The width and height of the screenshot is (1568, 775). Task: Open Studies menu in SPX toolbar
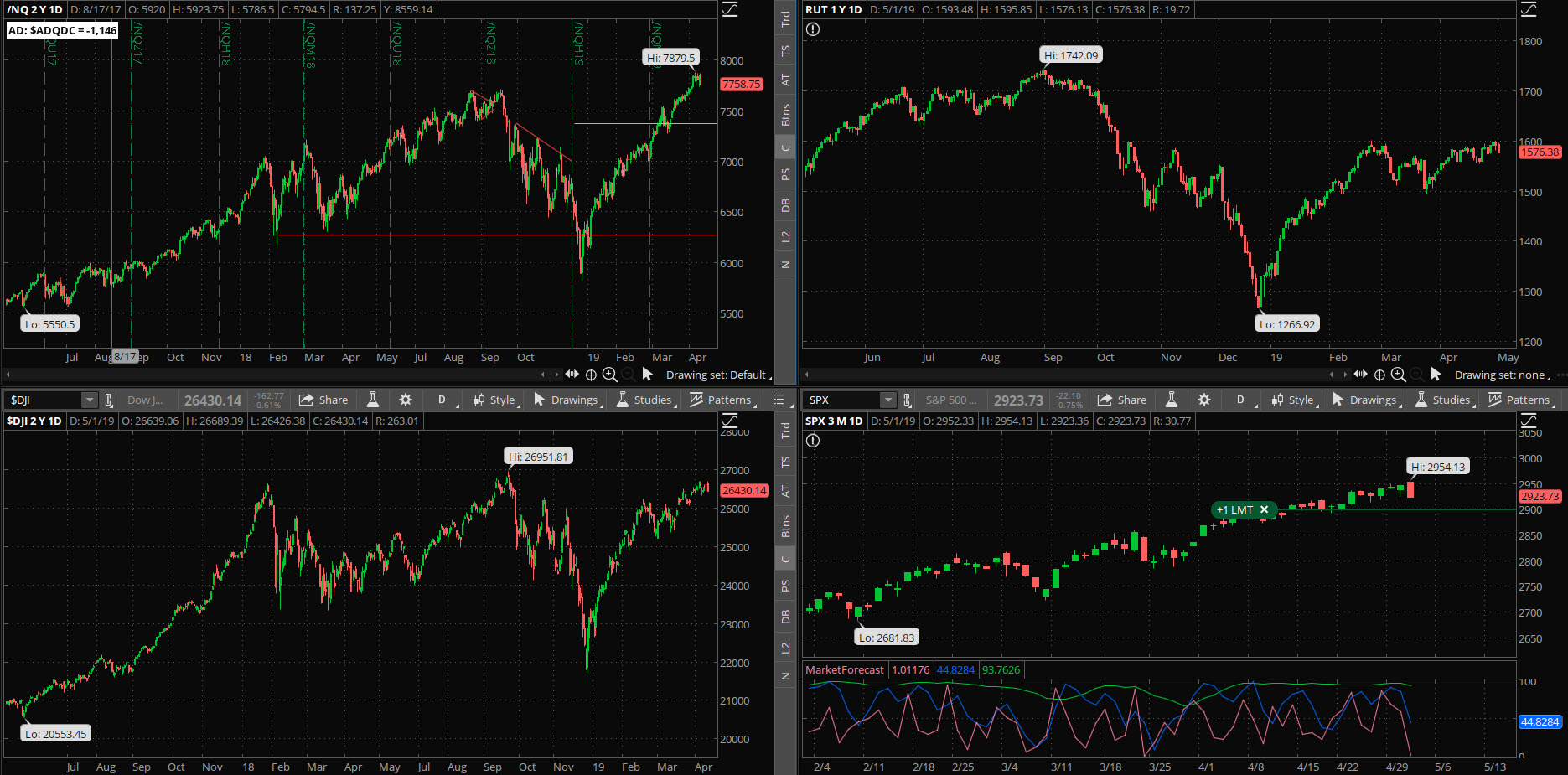pos(1443,400)
